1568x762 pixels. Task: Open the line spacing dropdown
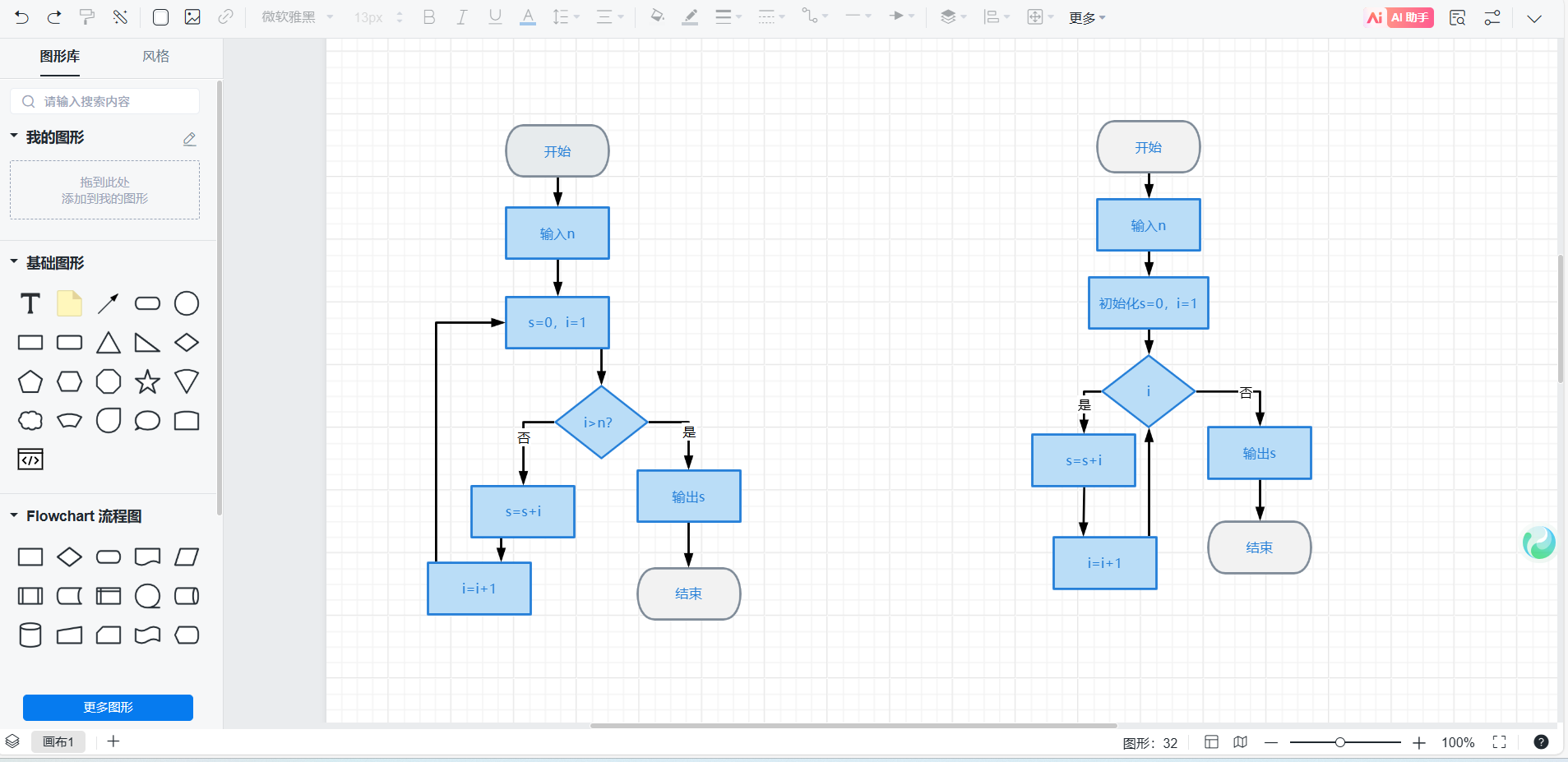pyautogui.click(x=566, y=17)
